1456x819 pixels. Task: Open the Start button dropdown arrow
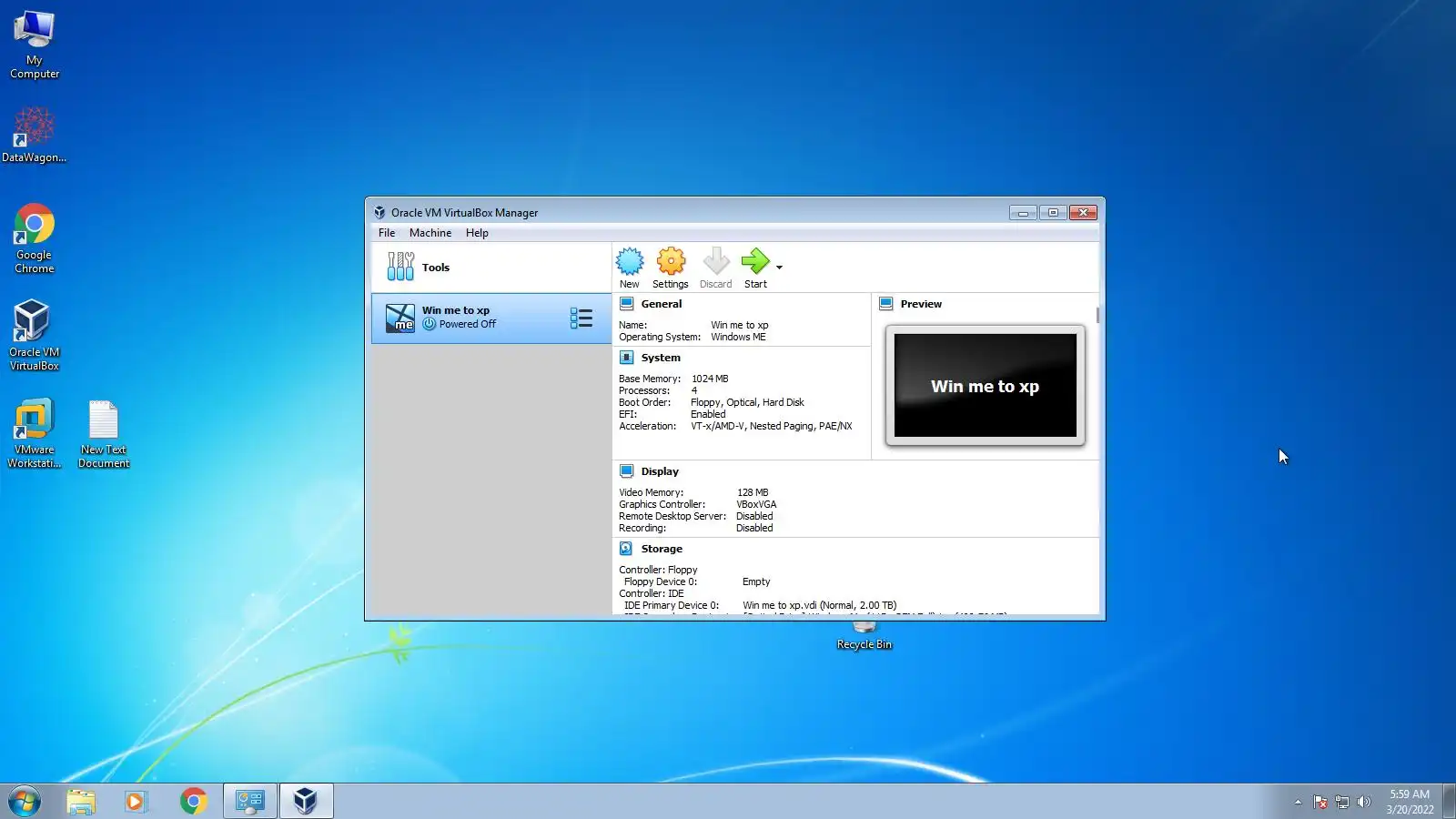(779, 268)
